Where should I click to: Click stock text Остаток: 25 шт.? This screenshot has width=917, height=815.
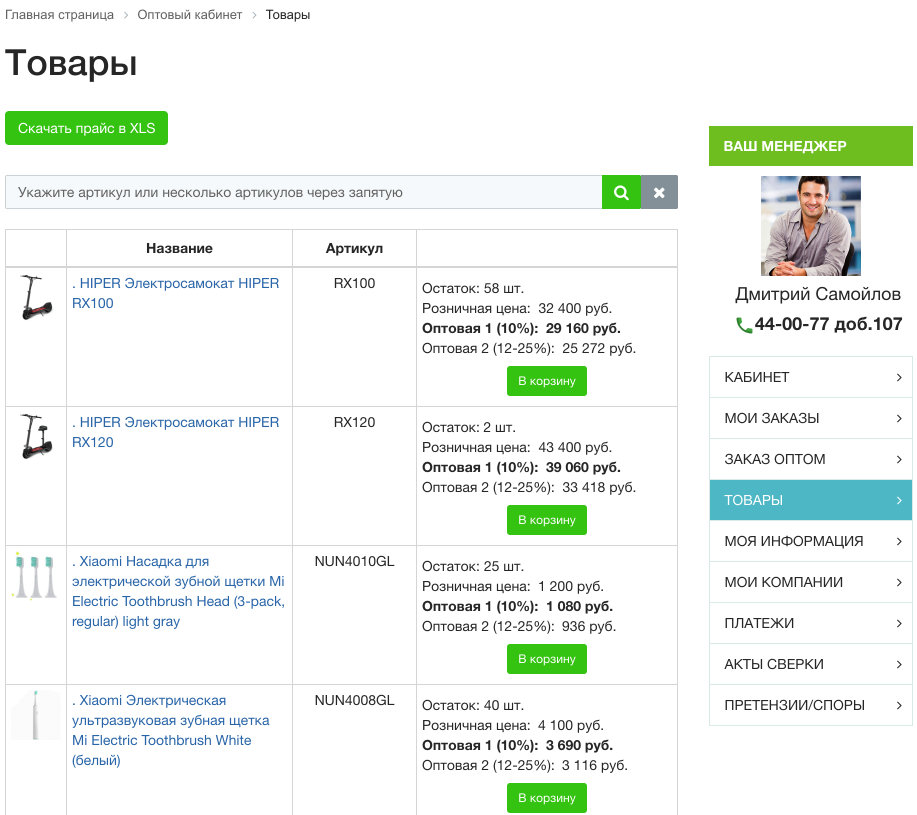[473, 567]
